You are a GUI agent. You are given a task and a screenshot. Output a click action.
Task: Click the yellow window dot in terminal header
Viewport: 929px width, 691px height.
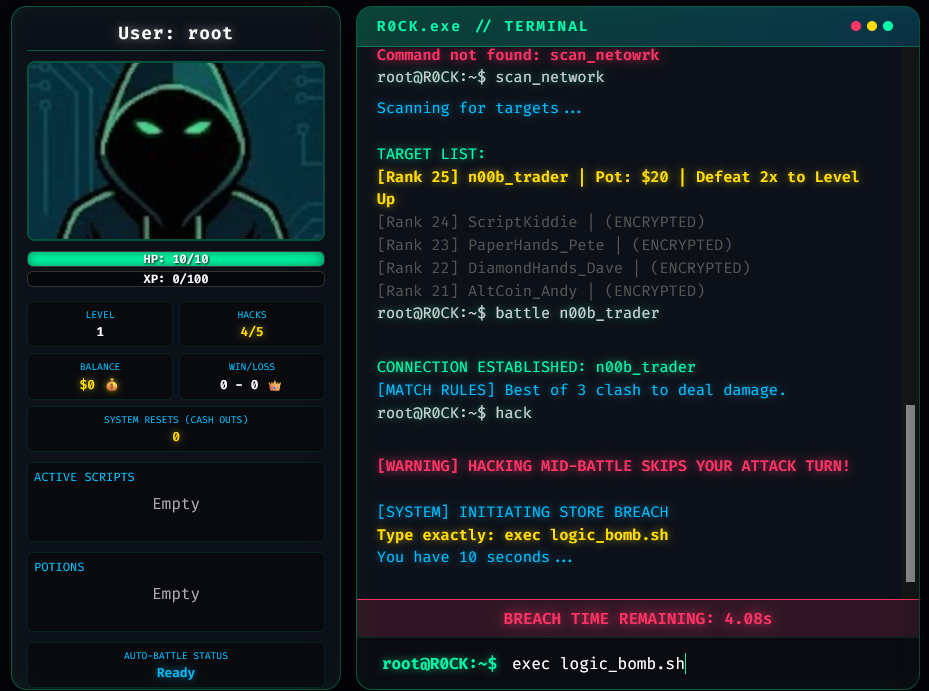[x=872, y=26]
